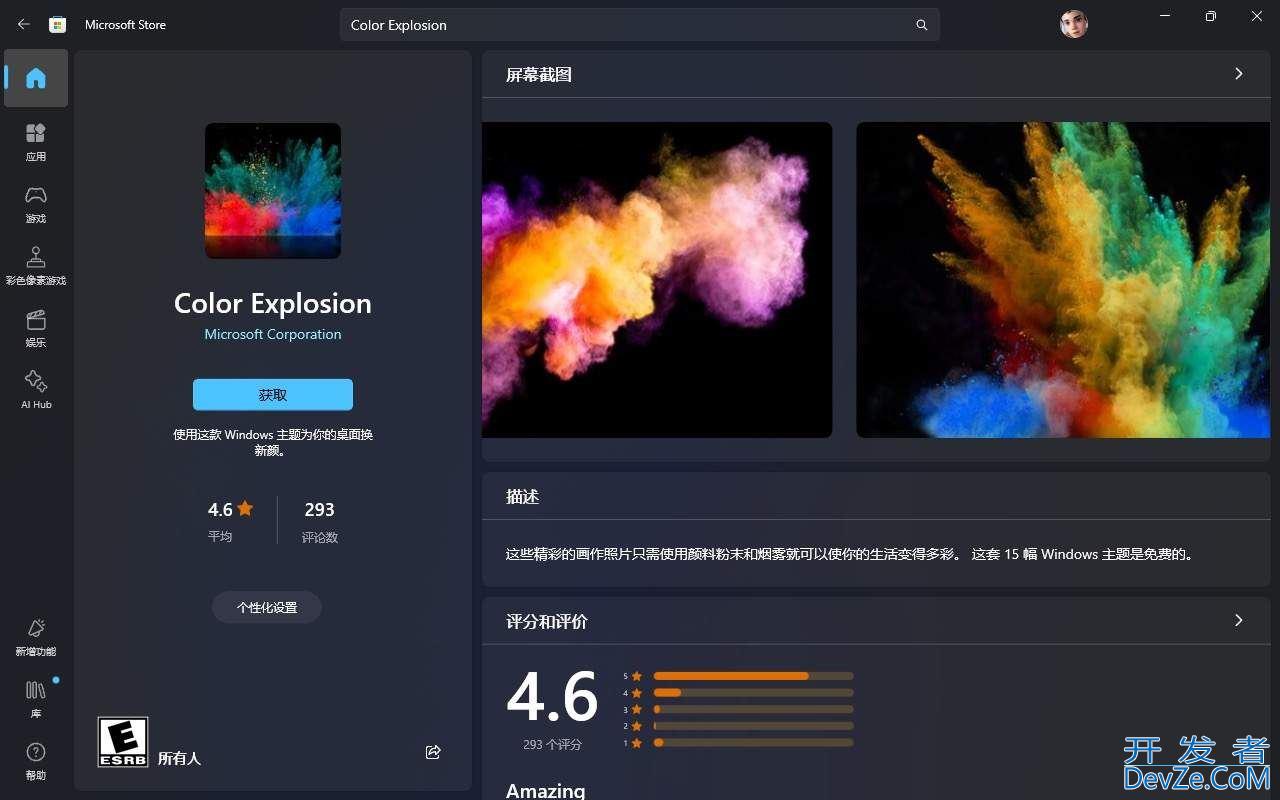Open the AI Hub sidebar section

coord(36,390)
